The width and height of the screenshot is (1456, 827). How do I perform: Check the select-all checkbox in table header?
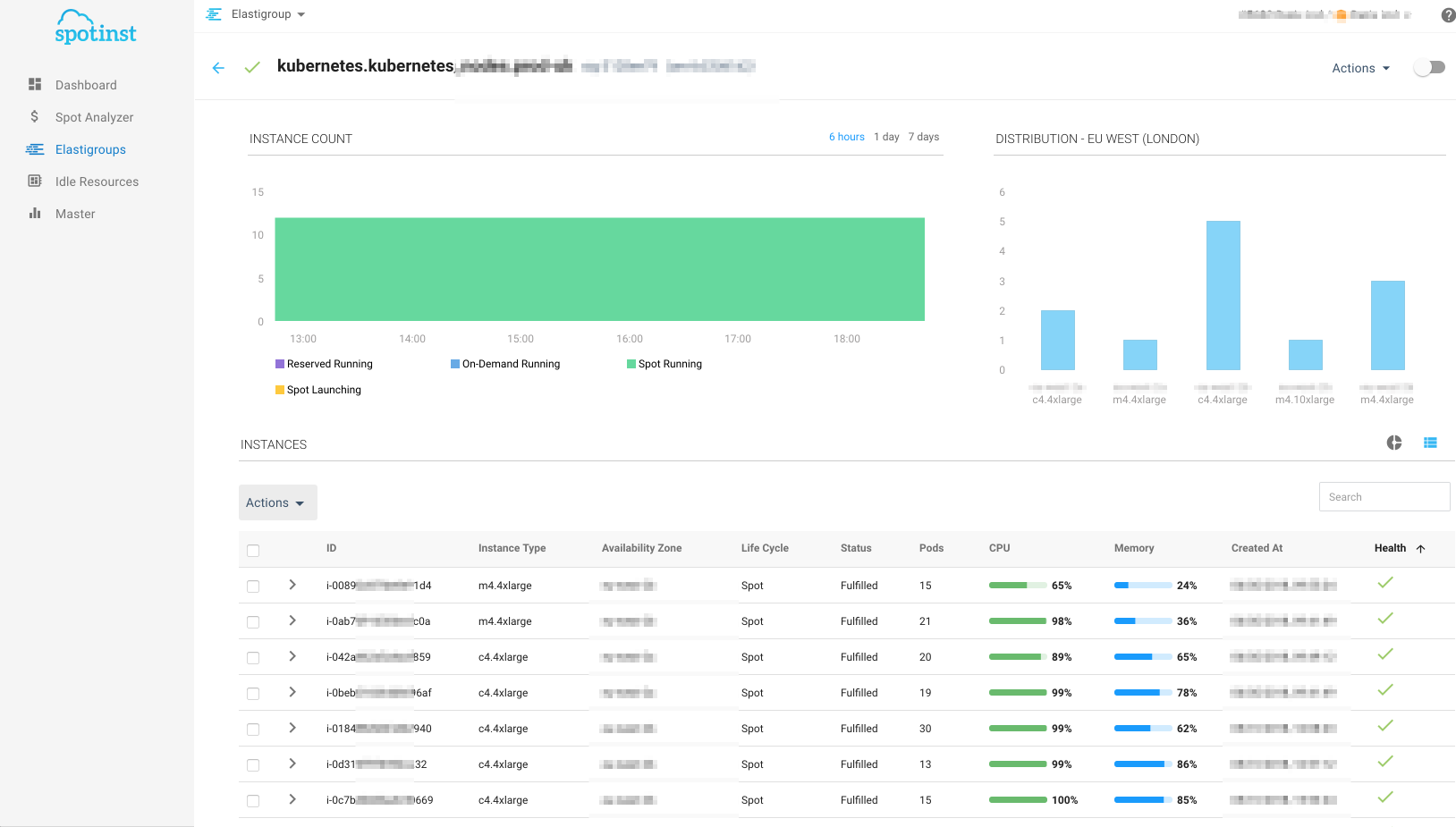click(x=253, y=551)
